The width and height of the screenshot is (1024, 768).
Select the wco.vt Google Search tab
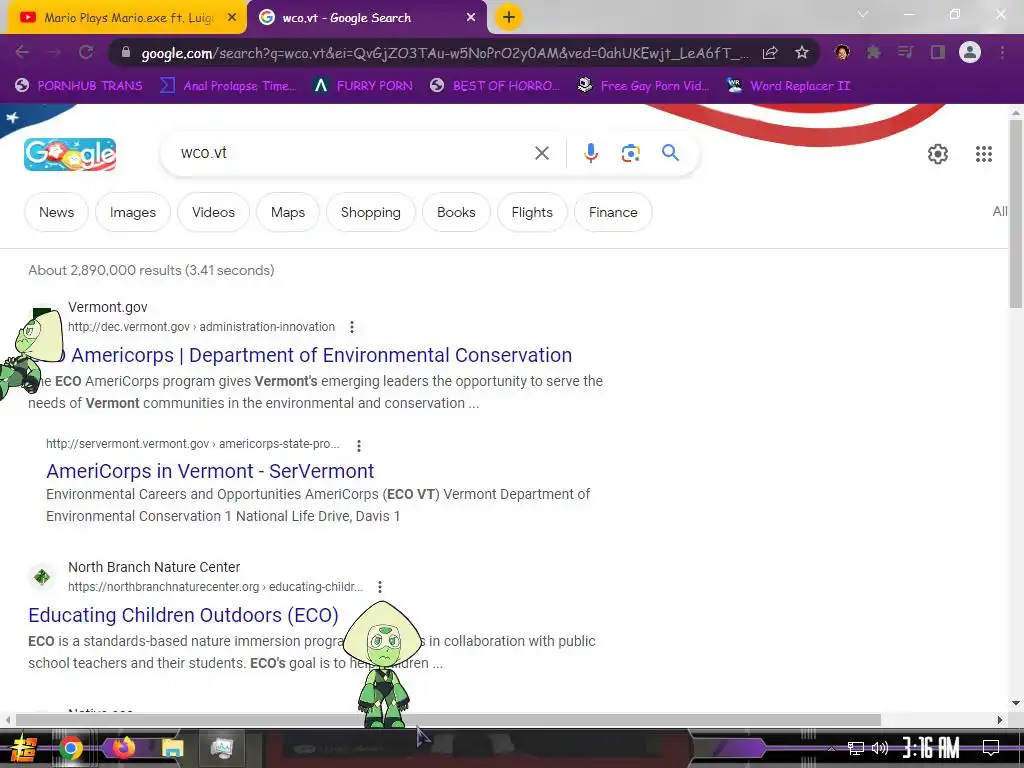368,18
